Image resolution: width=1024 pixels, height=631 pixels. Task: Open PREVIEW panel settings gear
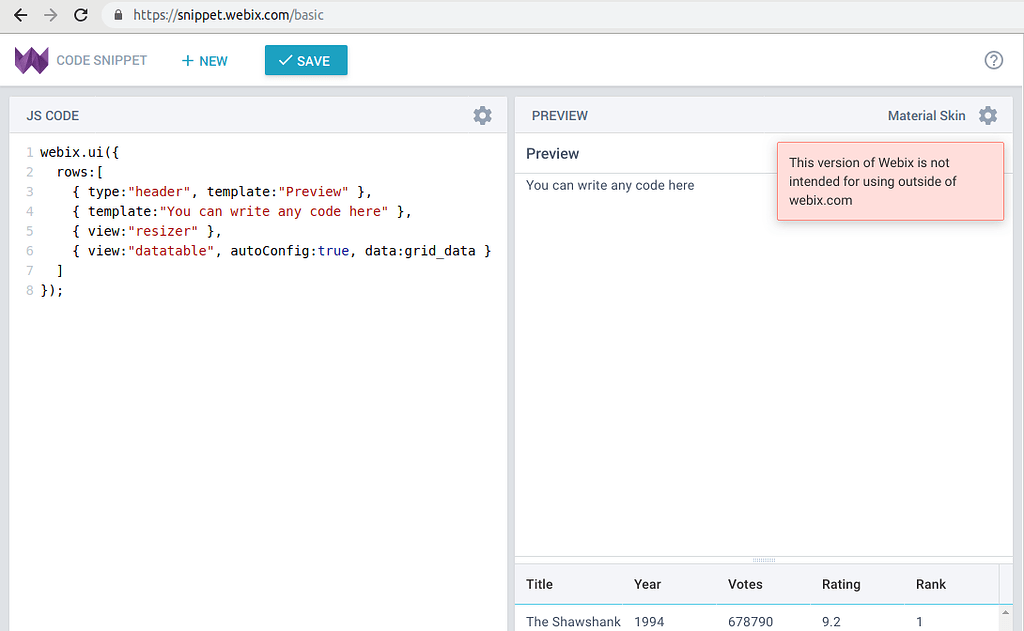pos(987,116)
